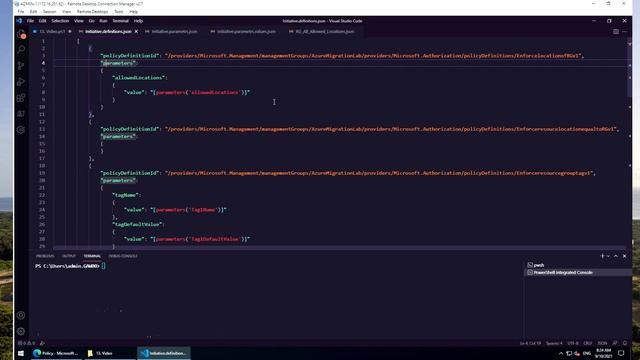640x360 pixels.
Task: Open the DEBUG CONSOLE panel tab
Action: pos(123,256)
